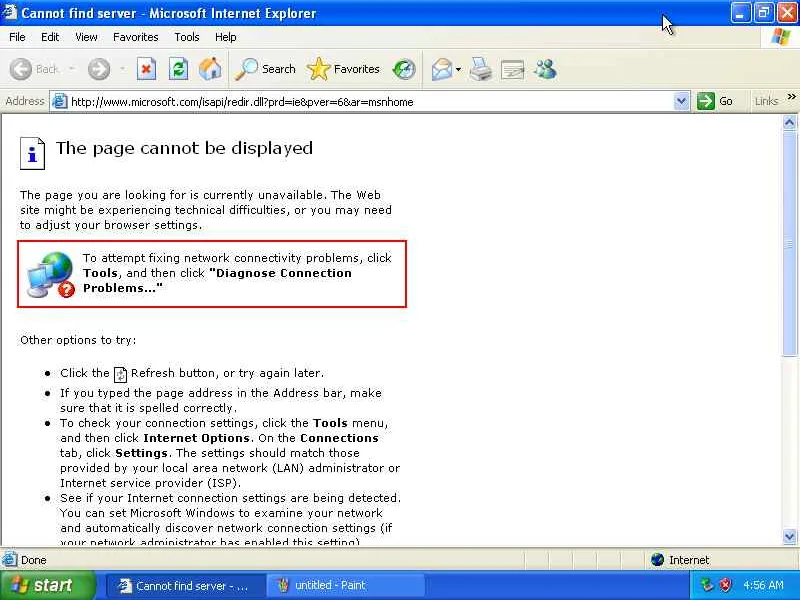Click the "Diagnose Connection Problems..." bold text
Screen dimensions: 800x600
point(217,280)
